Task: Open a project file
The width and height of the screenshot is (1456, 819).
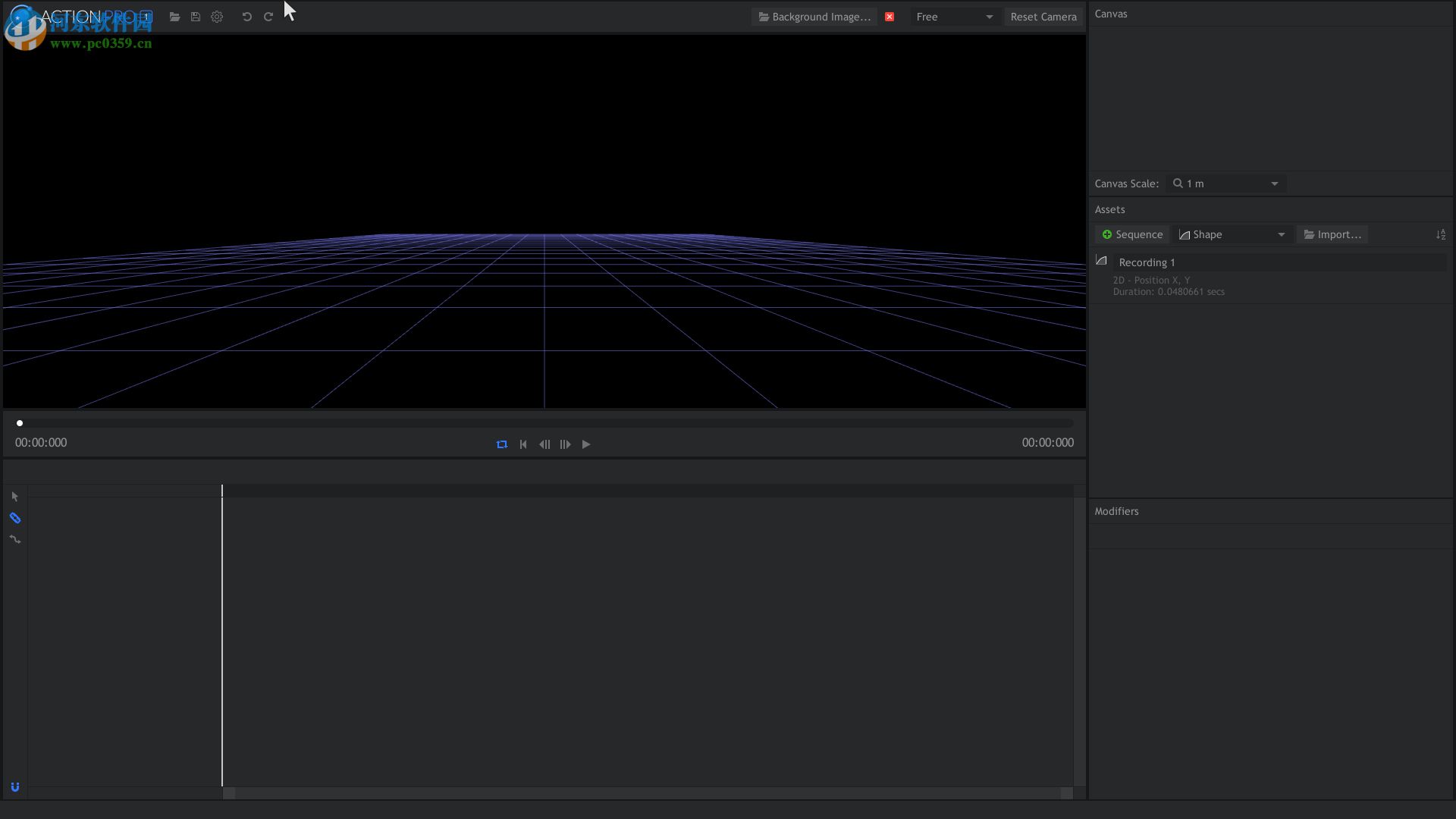Action: point(174,17)
